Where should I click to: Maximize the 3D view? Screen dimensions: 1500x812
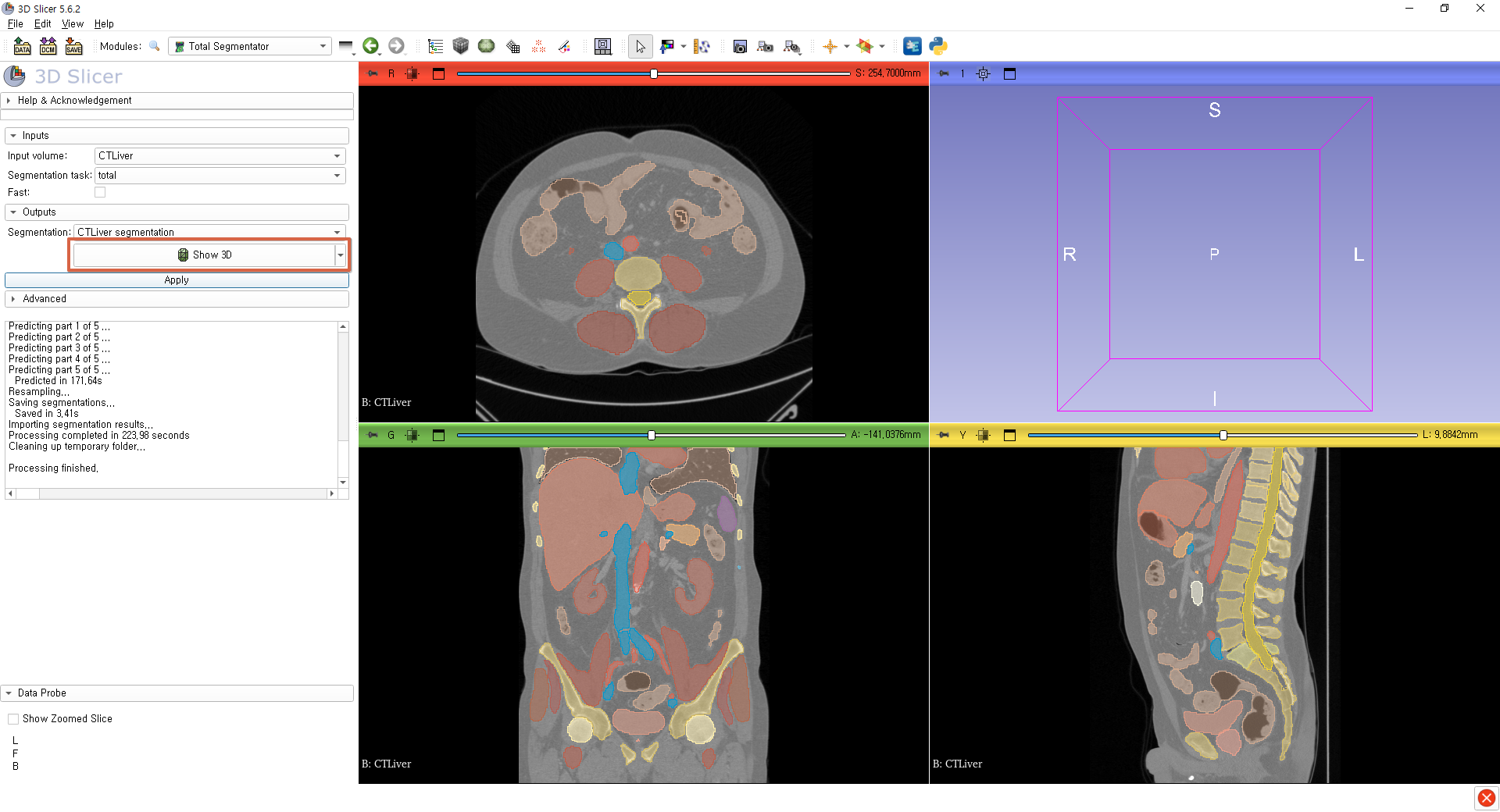click(x=1009, y=73)
